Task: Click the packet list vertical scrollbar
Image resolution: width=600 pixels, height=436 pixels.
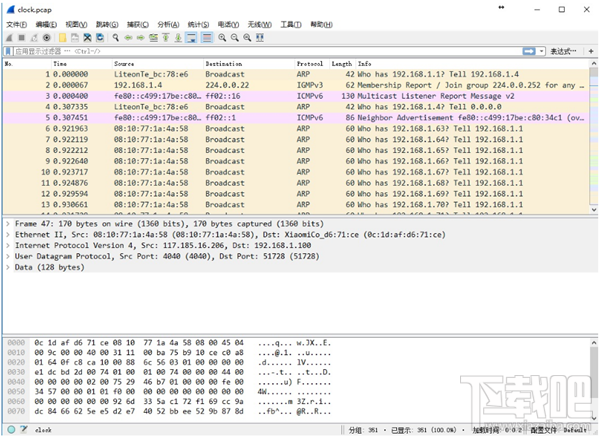Action: [x=594, y=140]
